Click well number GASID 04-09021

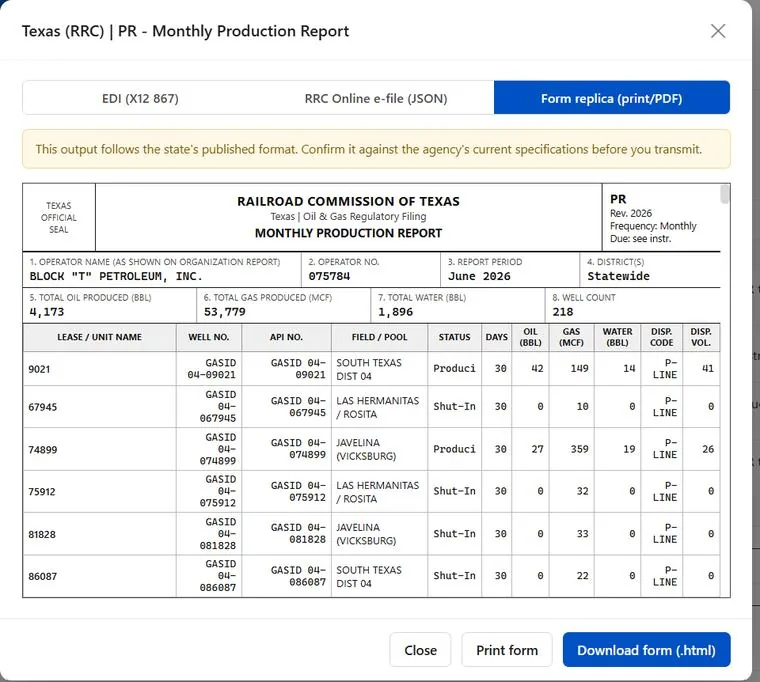(x=212, y=369)
